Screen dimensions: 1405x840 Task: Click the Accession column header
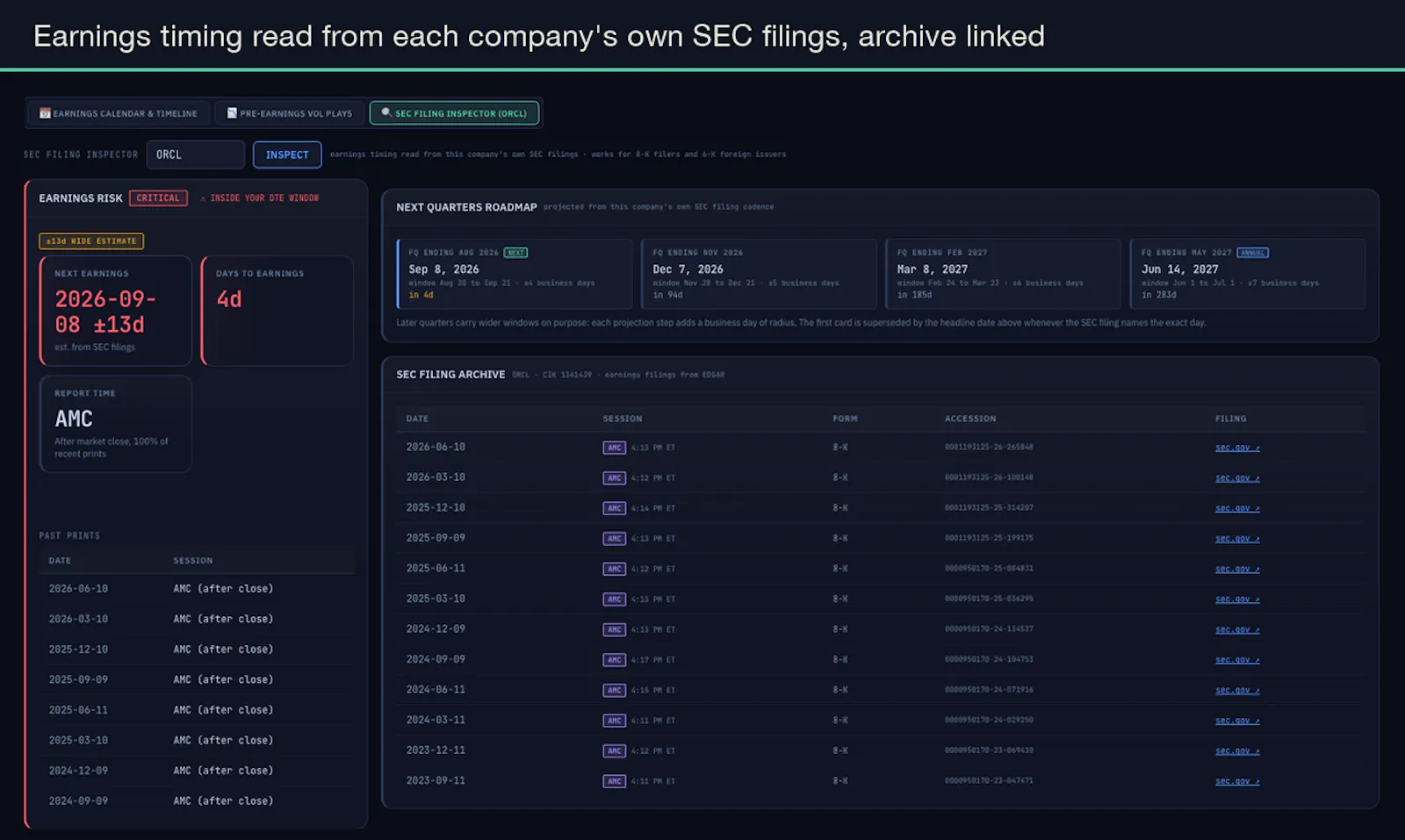coord(970,419)
